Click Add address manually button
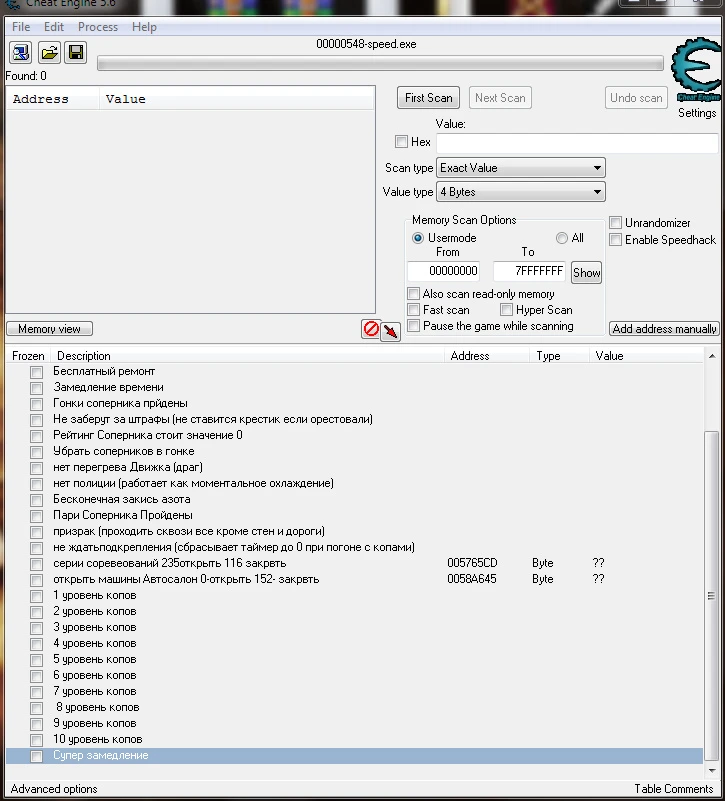This screenshot has width=725, height=801. 664,328
